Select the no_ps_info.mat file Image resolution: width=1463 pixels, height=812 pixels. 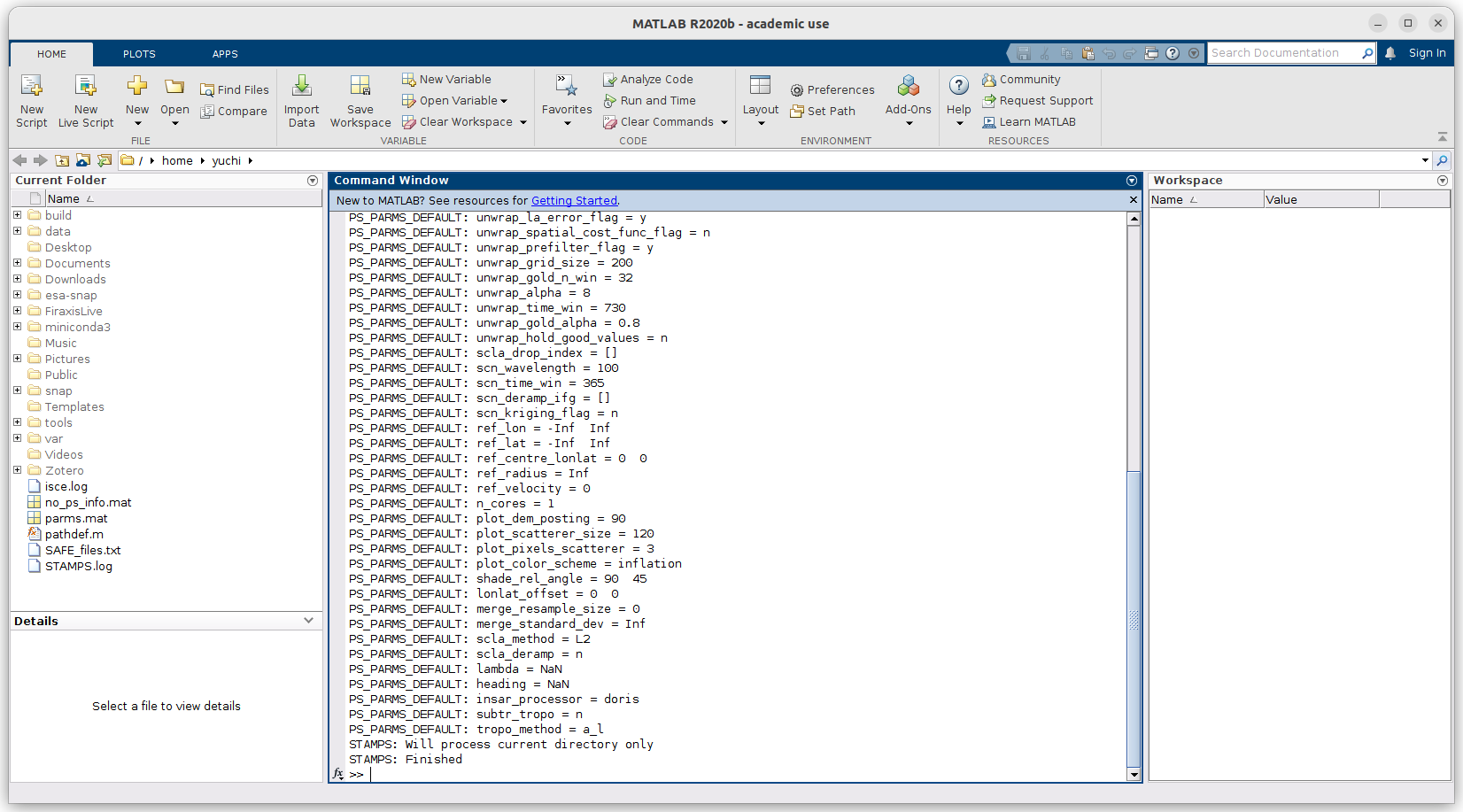point(88,503)
